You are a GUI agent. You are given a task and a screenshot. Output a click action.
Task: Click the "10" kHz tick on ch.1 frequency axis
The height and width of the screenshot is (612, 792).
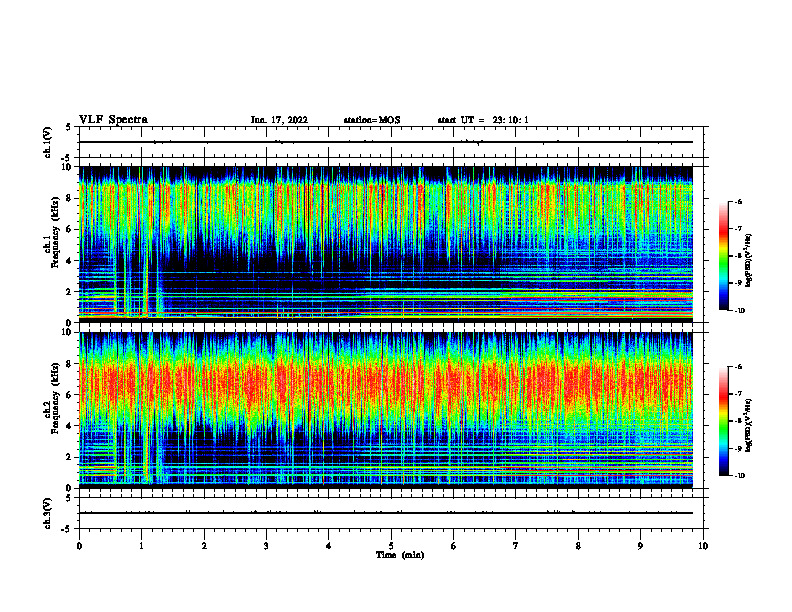tap(68, 167)
